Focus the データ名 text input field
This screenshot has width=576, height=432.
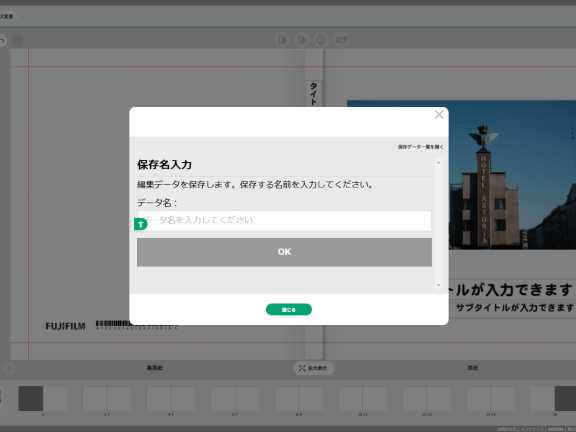coord(284,220)
